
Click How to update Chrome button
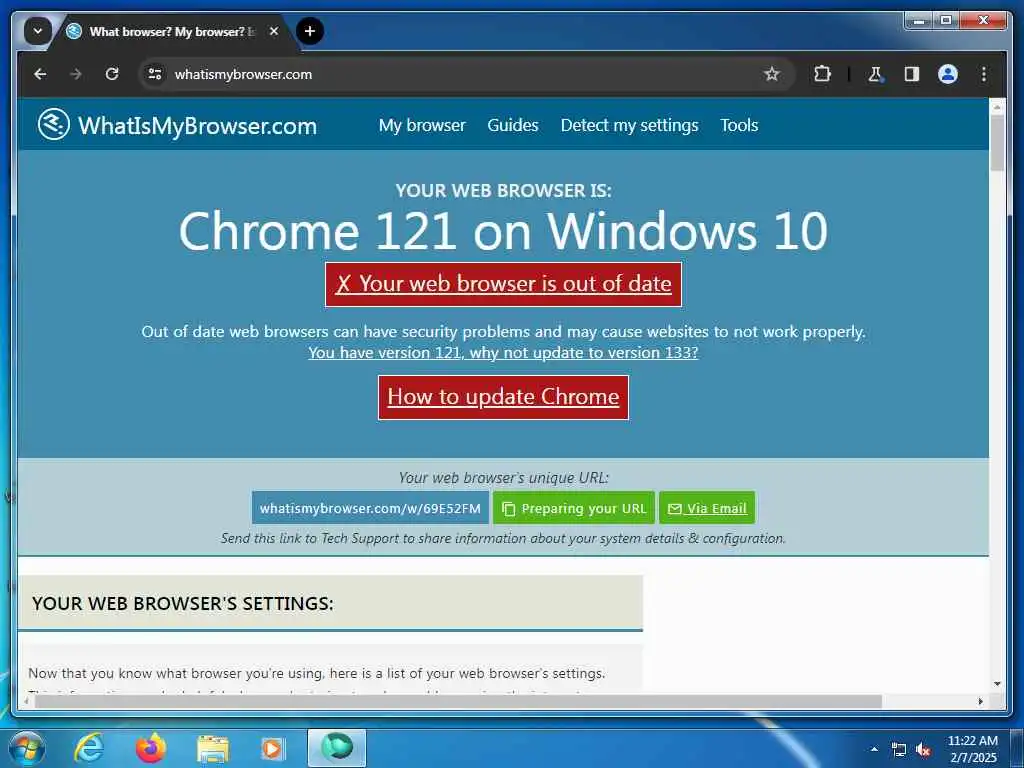[x=504, y=397]
